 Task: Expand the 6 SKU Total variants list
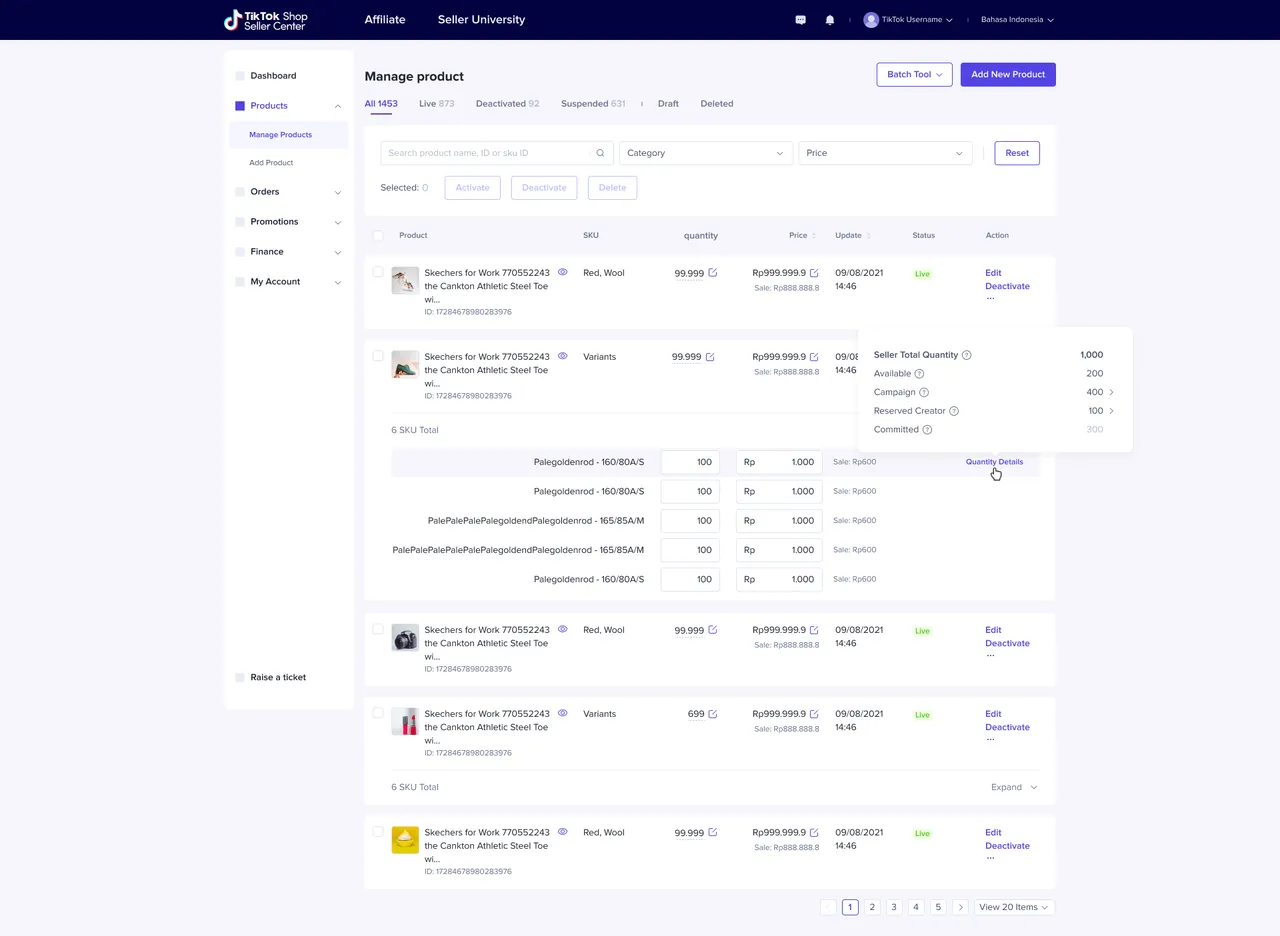pos(1014,787)
